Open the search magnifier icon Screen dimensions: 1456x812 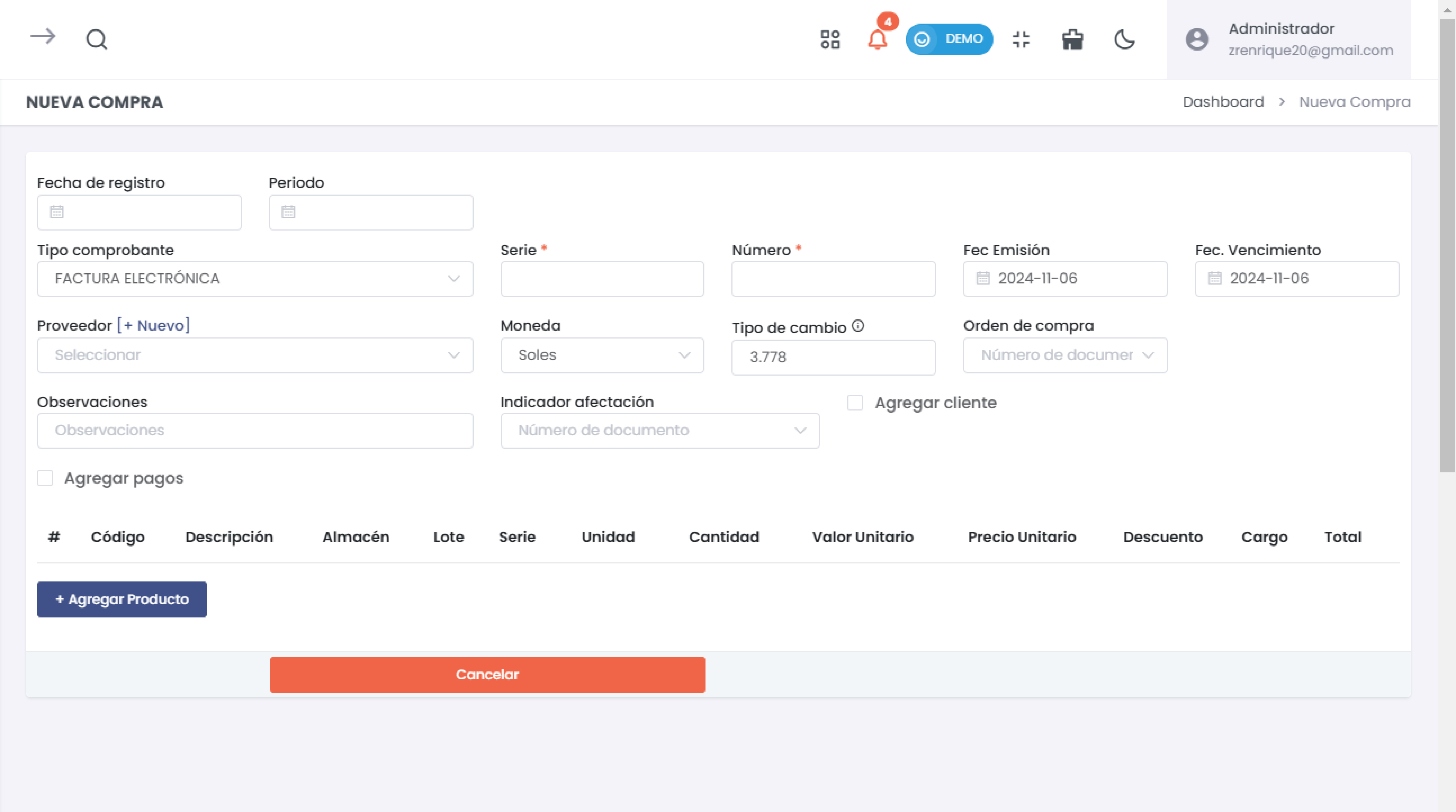pyautogui.click(x=96, y=40)
